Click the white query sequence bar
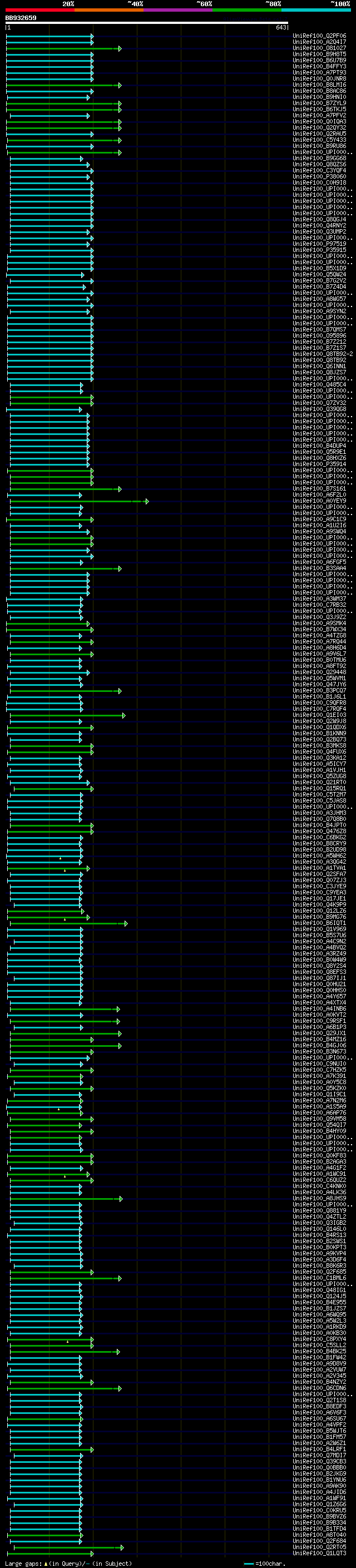 click(x=147, y=23)
